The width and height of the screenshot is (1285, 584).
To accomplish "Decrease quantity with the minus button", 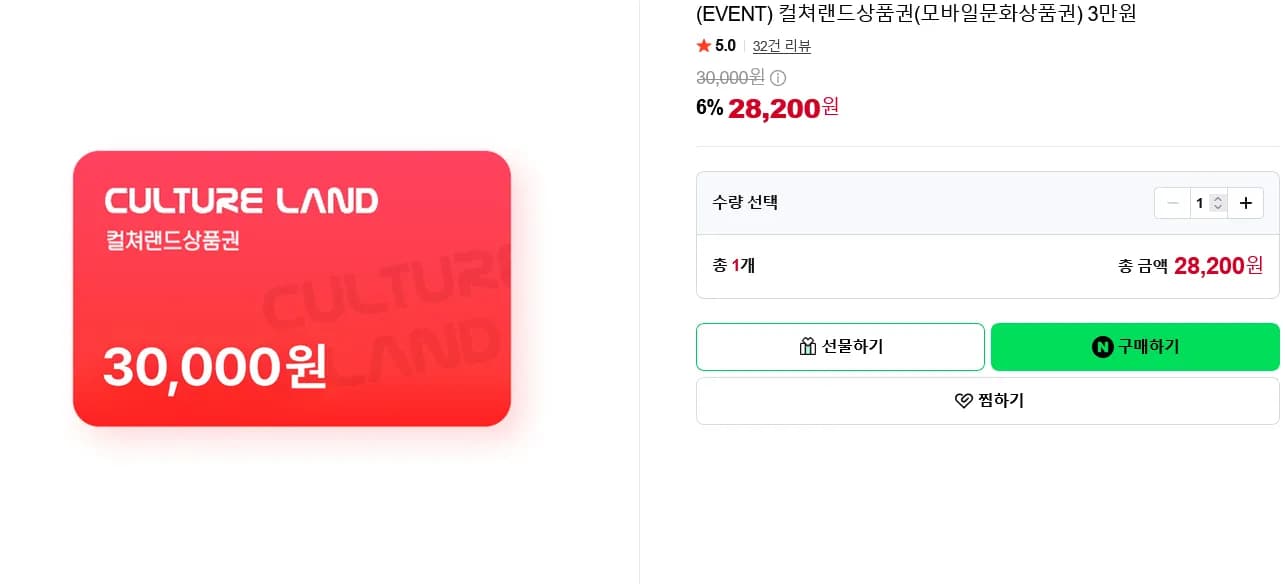I will [1172, 203].
